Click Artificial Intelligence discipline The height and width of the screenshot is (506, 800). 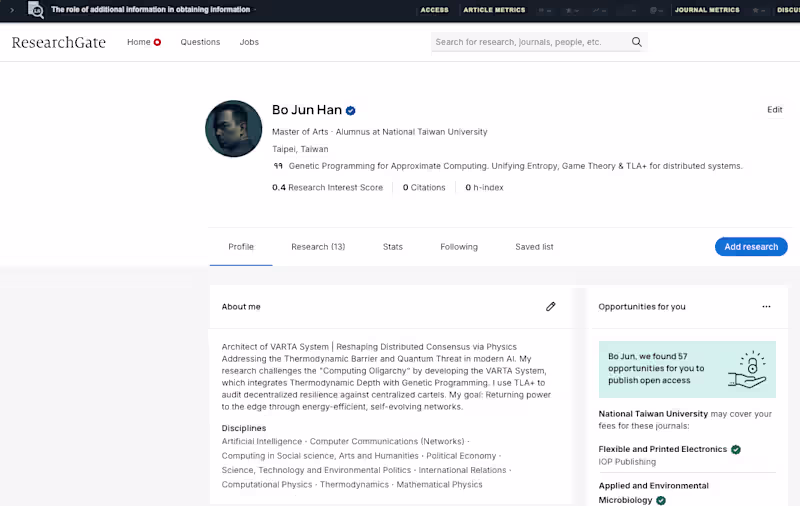pos(262,441)
